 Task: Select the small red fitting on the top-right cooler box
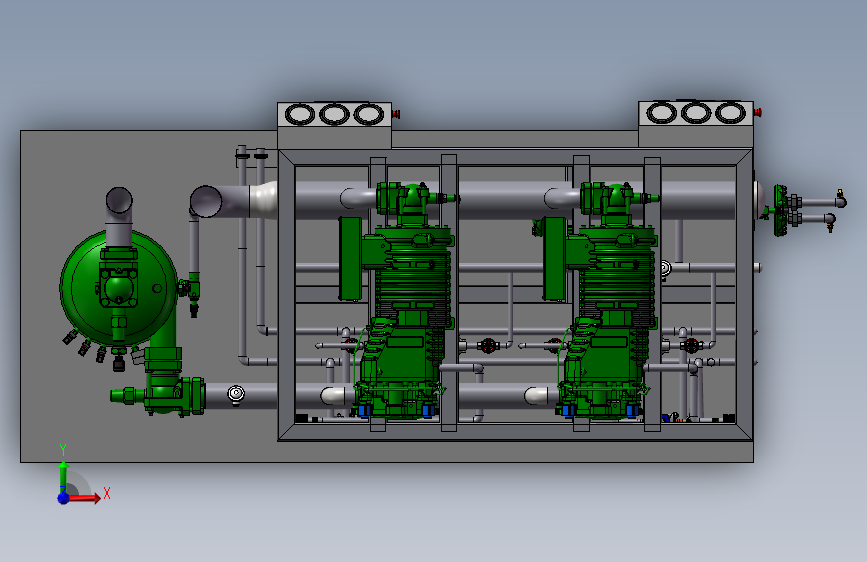pyautogui.click(x=758, y=113)
